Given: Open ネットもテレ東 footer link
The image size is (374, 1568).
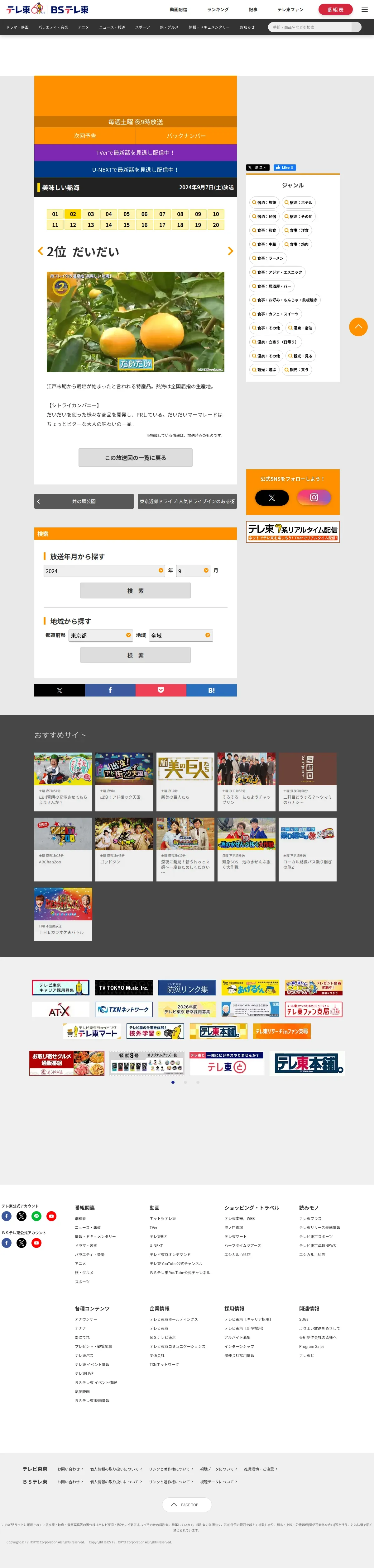Looking at the screenshot, I should (x=163, y=1219).
